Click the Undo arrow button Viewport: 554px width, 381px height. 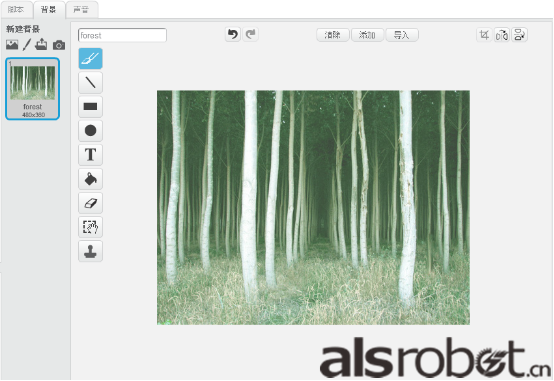[233, 34]
